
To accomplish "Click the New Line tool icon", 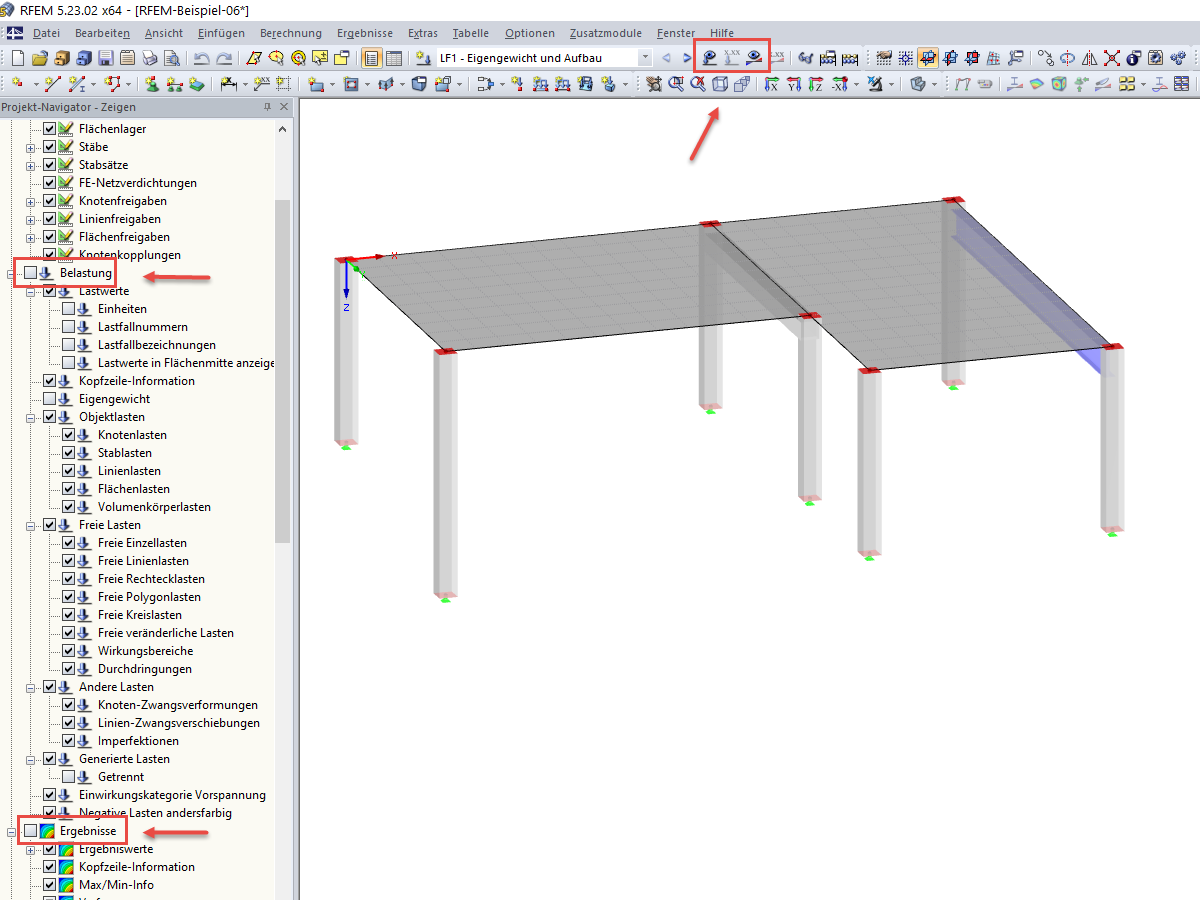I will (x=52, y=84).
